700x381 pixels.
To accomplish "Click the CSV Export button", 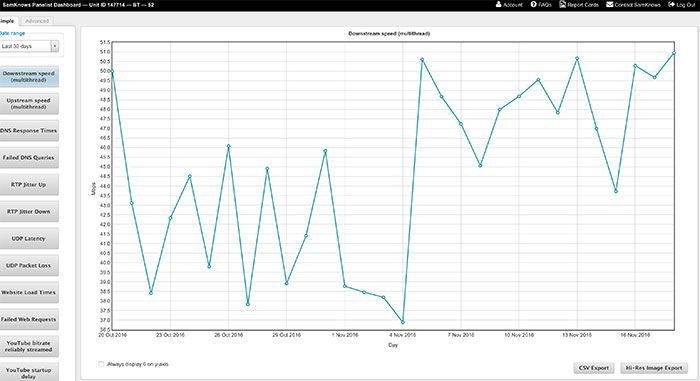I will coord(594,368).
